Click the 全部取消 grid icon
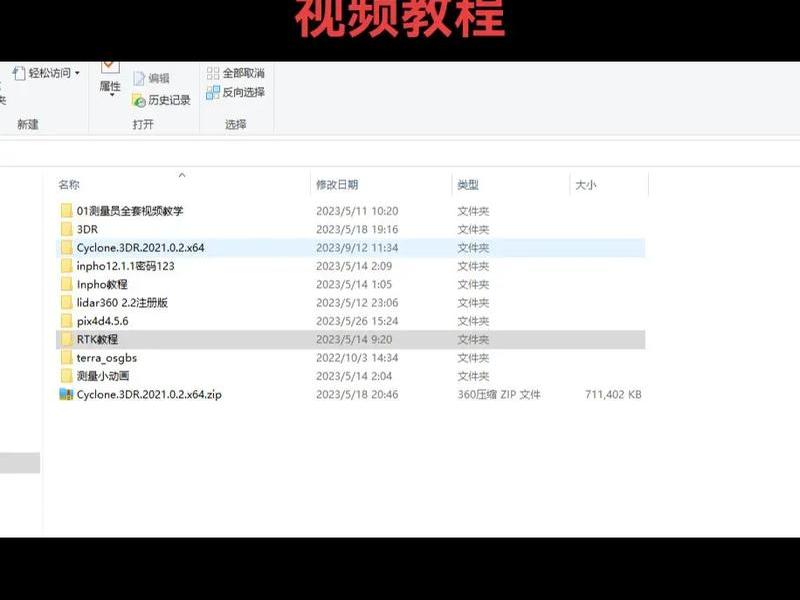The width and height of the screenshot is (800, 600). [x=213, y=73]
